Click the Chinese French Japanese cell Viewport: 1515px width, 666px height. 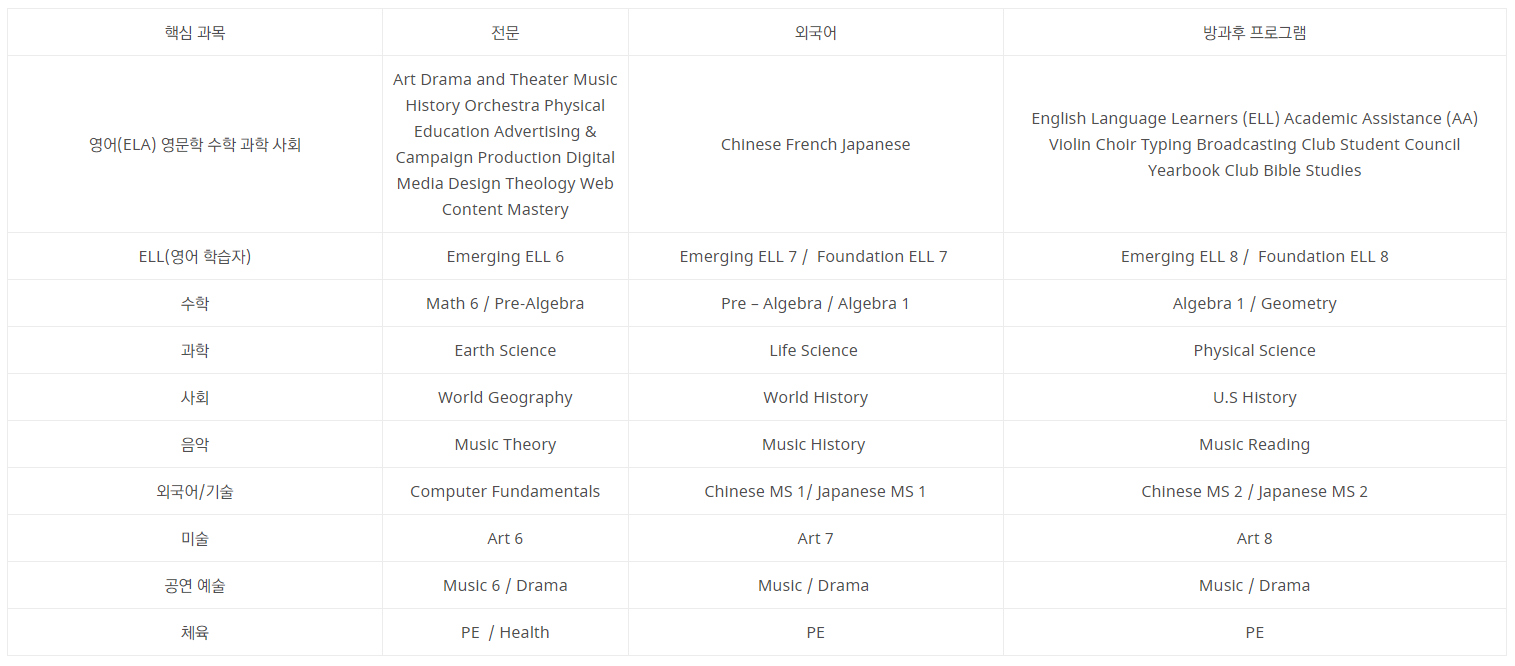point(816,144)
